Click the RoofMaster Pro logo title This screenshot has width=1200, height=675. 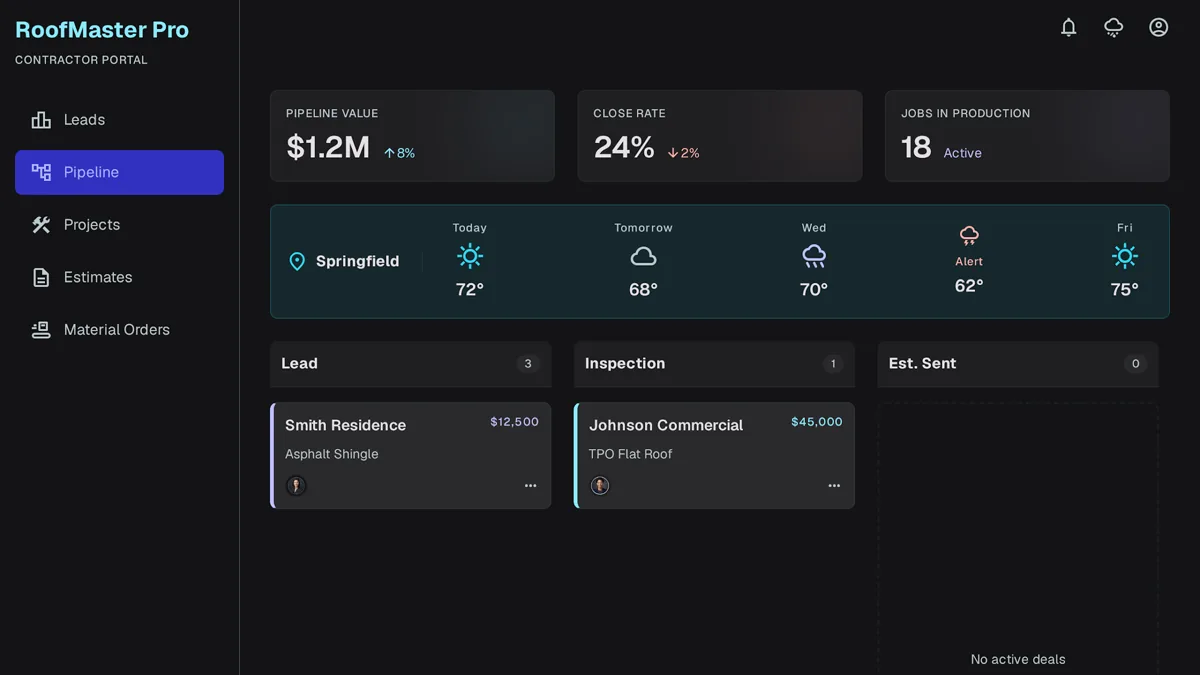point(102,30)
